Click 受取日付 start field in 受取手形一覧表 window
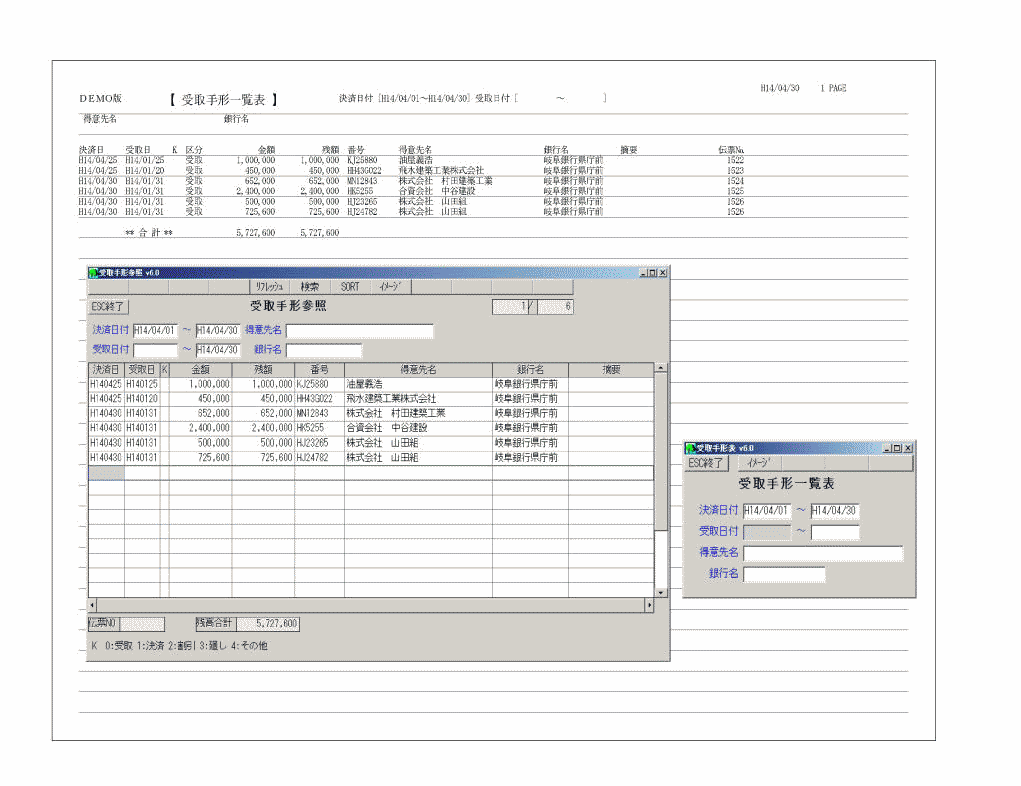Image resolution: width=1021 pixels, height=786 pixels. click(767, 532)
